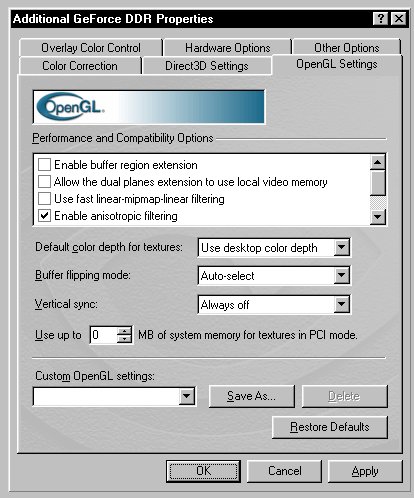The width and height of the screenshot is (414, 498).
Task: Expand the Buffer flipping mode dropdown
Action: 342,275
